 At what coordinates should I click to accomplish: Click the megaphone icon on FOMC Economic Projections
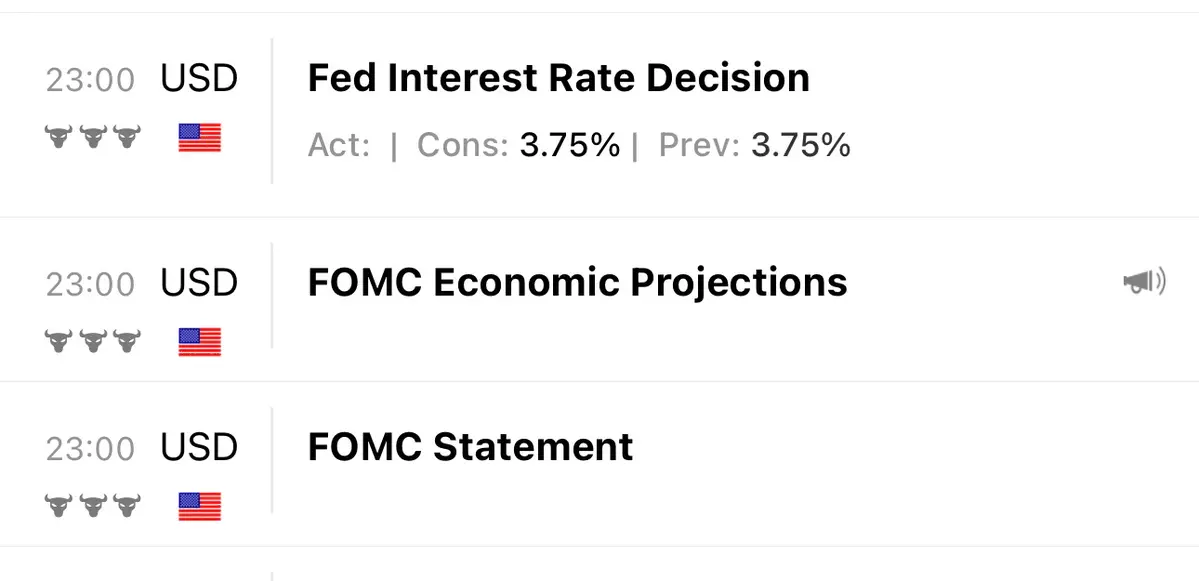point(1144,283)
